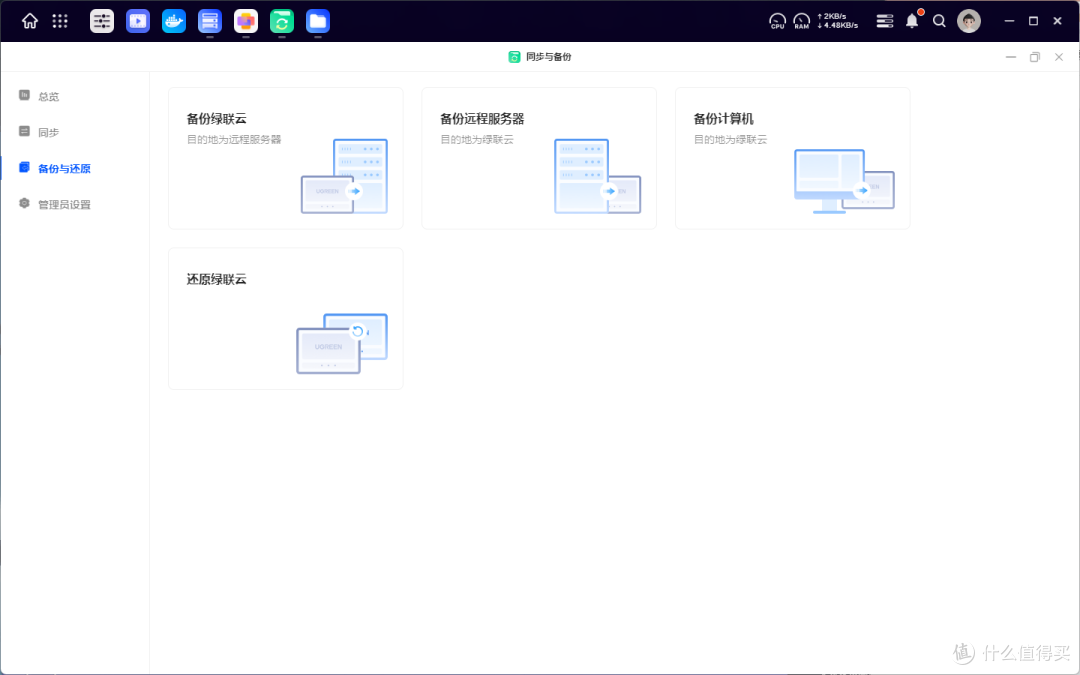Image resolution: width=1080 pixels, height=675 pixels.
Task: Open the 备份绿联云 card
Action: [286, 158]
